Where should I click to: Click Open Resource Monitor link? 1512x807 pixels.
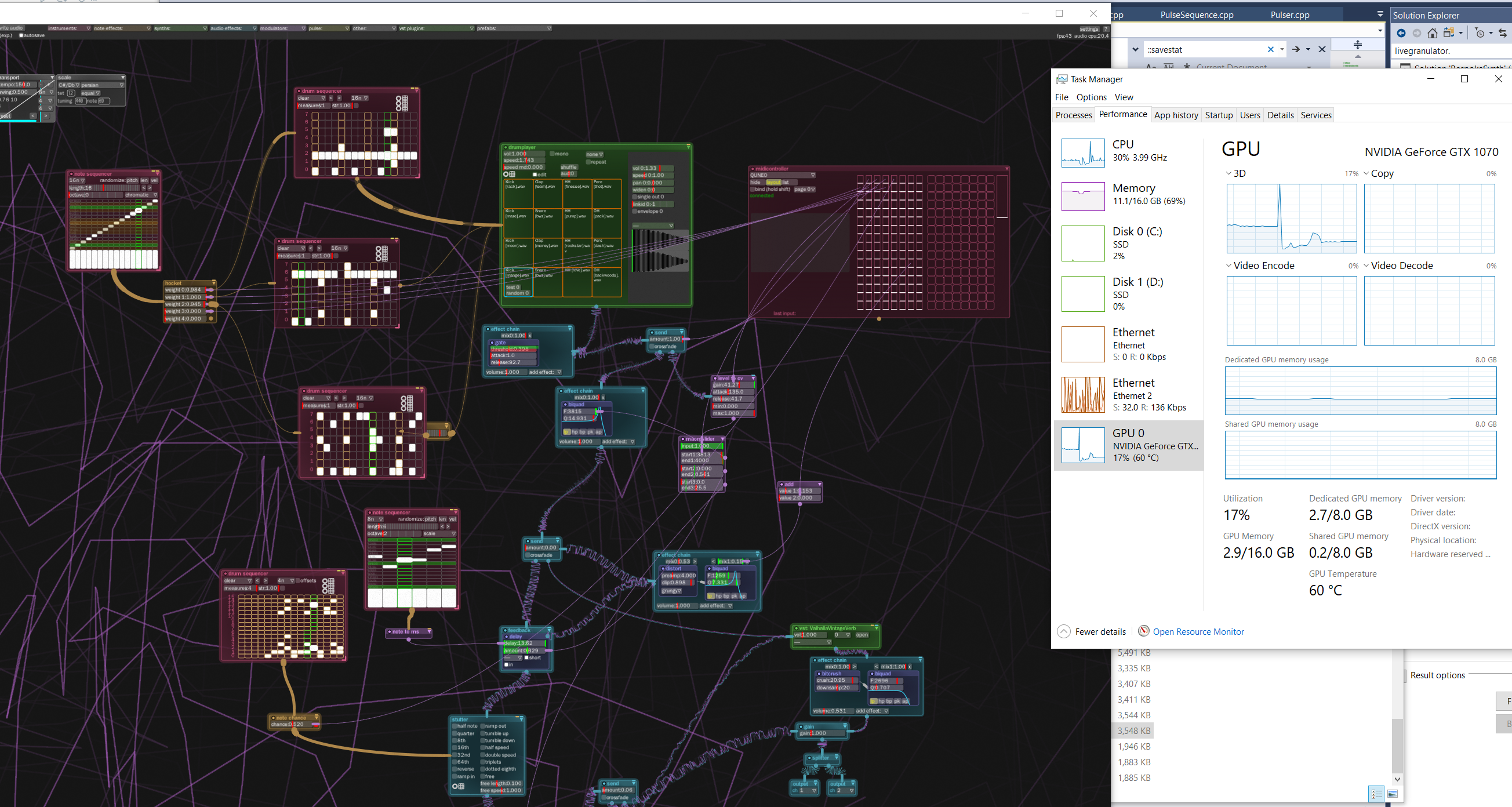[x=1197, y=631]
